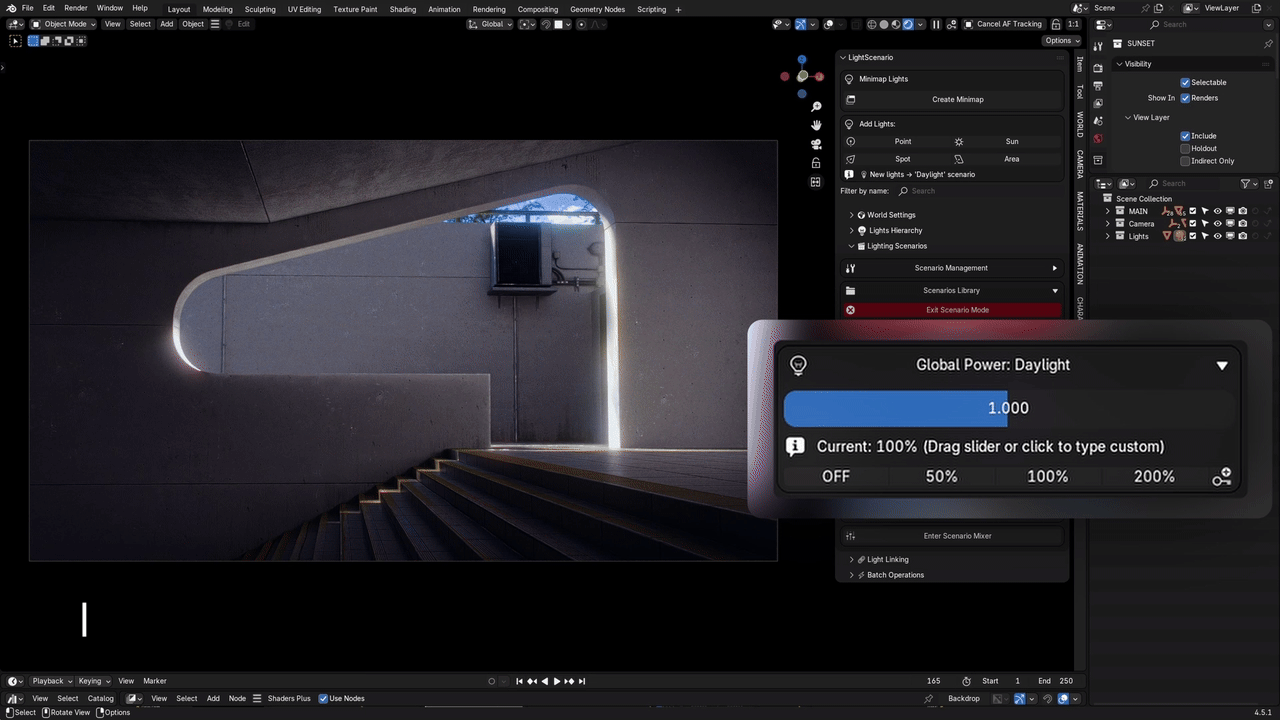
Task: Open the Global transform orientation dropdown
Action: tap(490, 24)
